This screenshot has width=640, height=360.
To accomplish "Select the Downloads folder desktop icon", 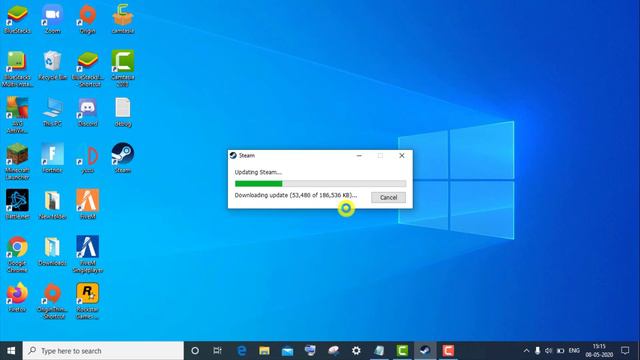I will (52, 251).
